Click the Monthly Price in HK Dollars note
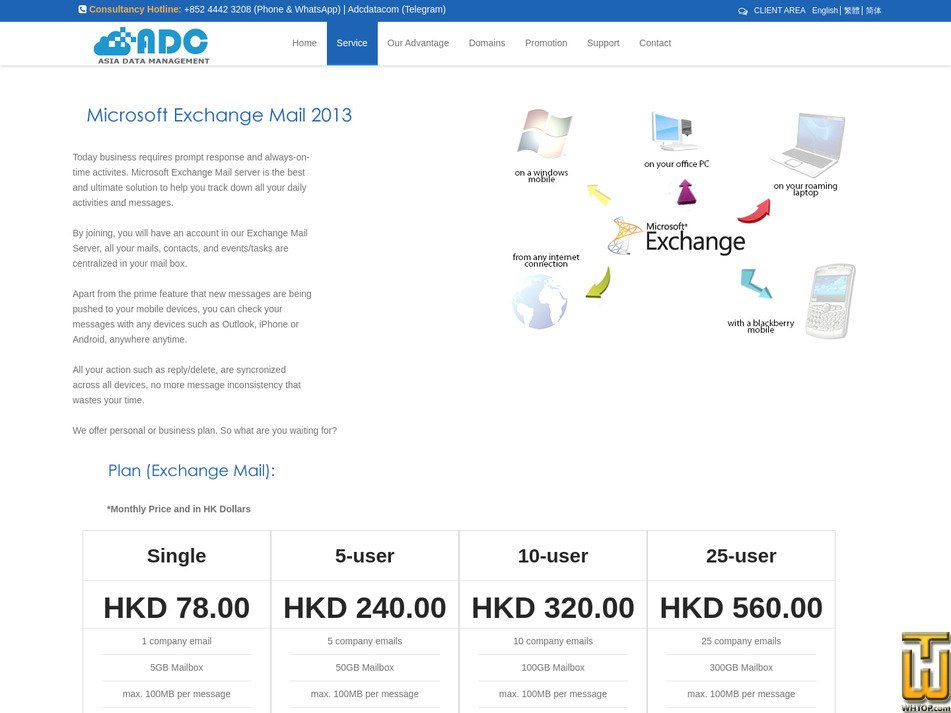951x713 pixels. [x=179, y=509]
